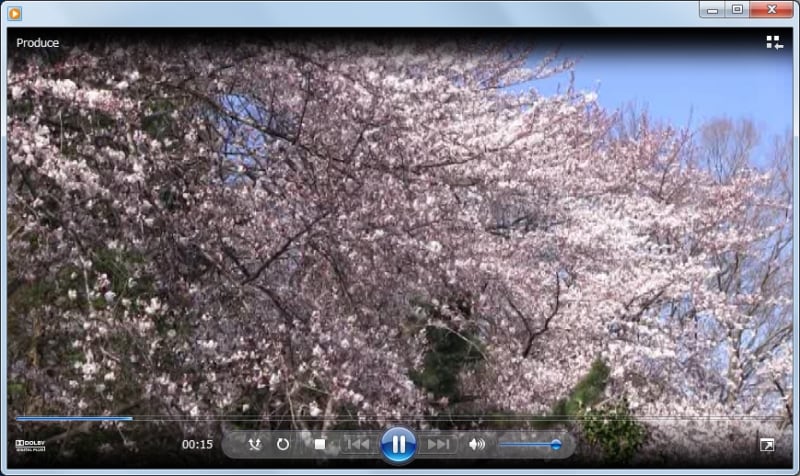The width and height of the screenshot is (800, 476).
Task: Click the 00:15 elapsed time display
Action: tap(197, 444)
